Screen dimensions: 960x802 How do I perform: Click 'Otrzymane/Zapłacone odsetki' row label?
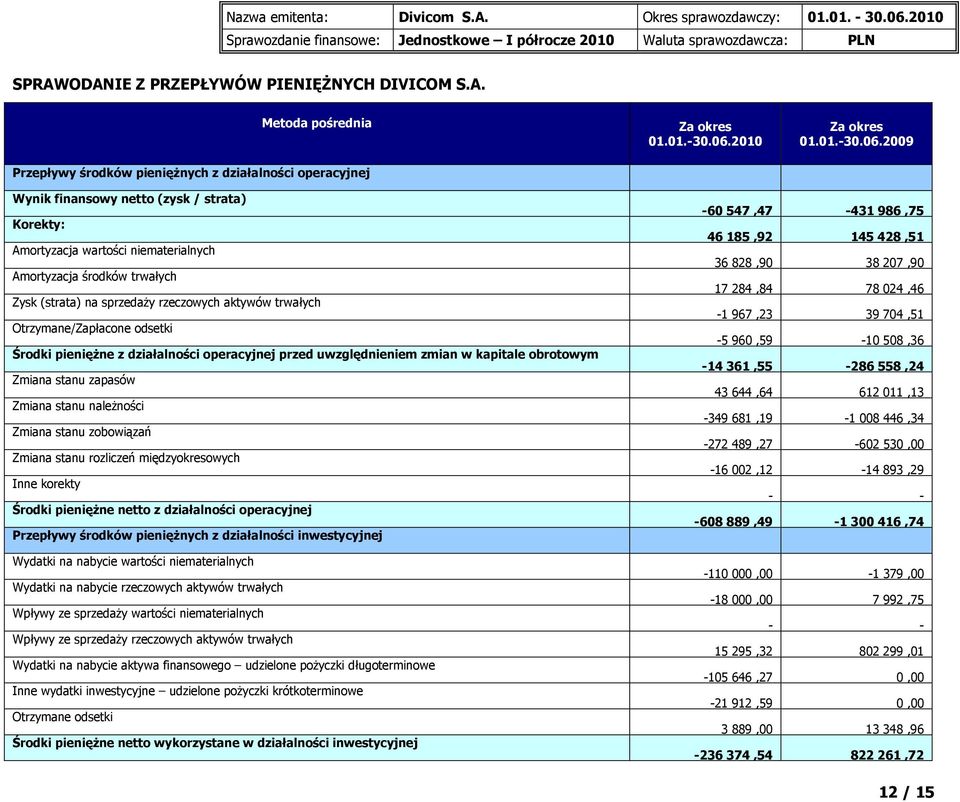click(92, 328)
